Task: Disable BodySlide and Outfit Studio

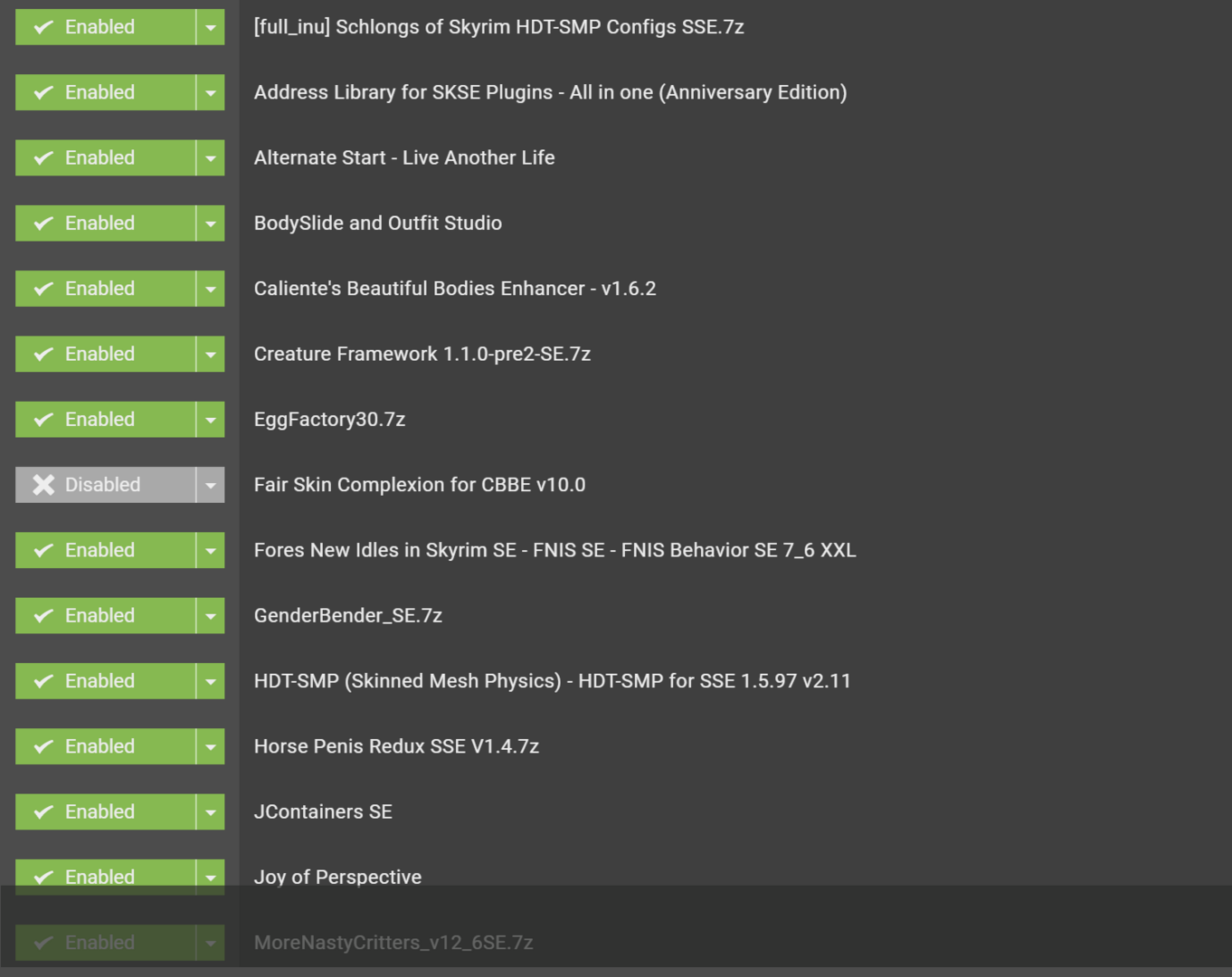Action: pos(105,223)
